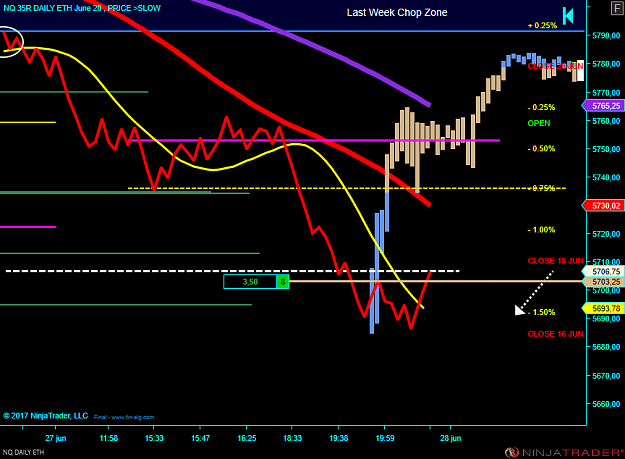
Task: Select the purple 5765,25 price marker
Action: 603,106
